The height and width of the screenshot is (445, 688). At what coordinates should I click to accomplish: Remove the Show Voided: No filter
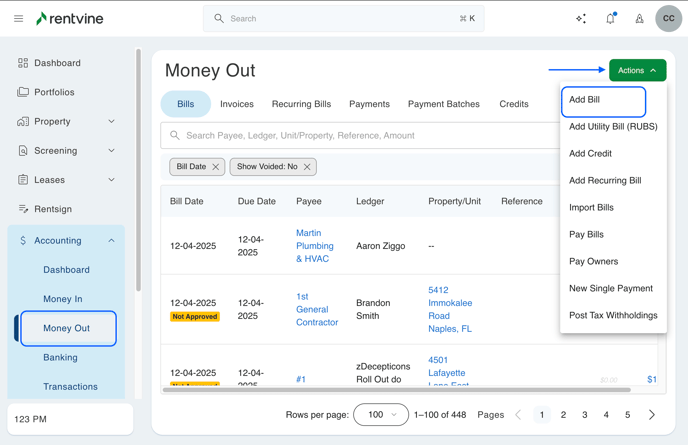307,167
